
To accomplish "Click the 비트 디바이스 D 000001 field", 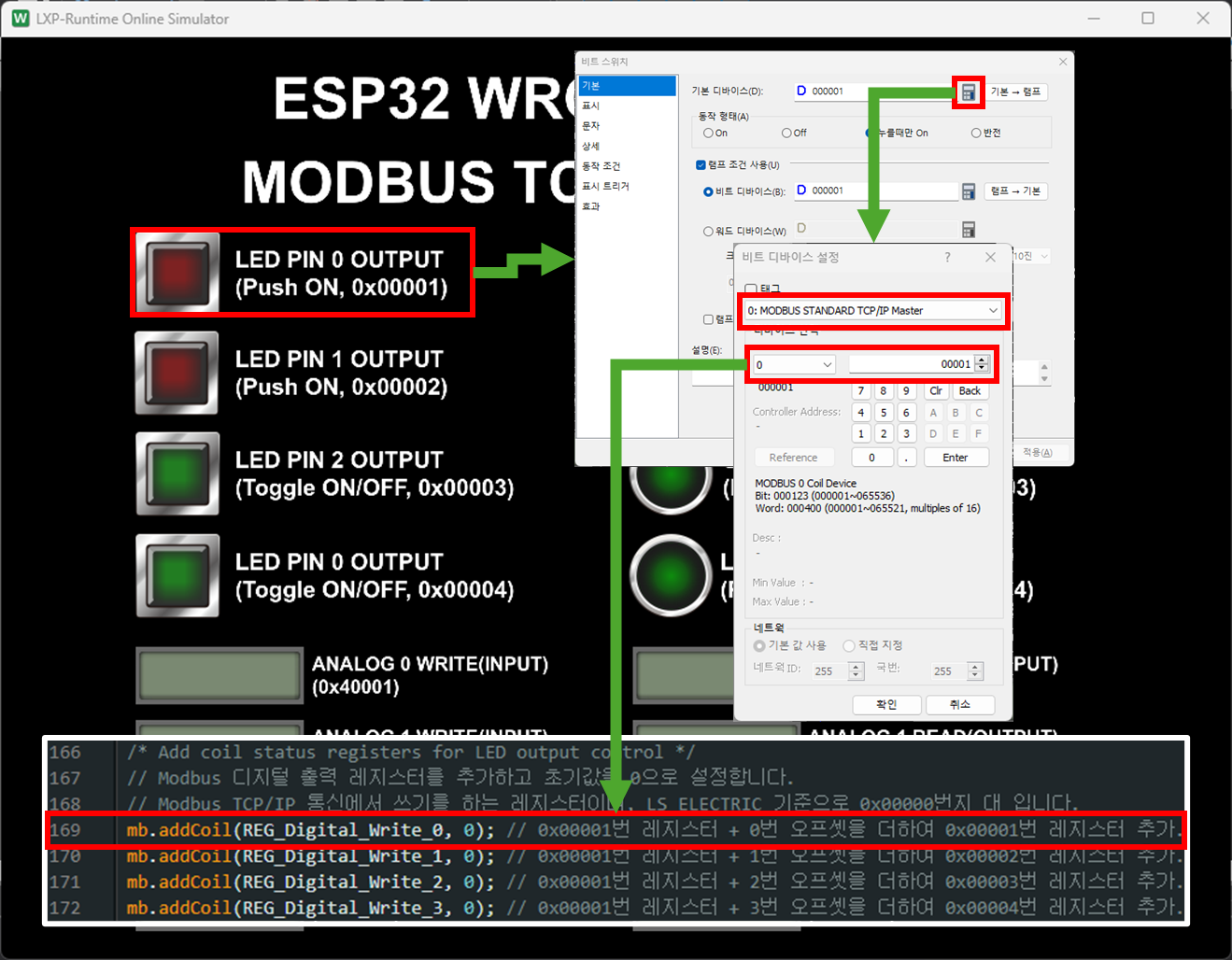I will tap(875, 191).
